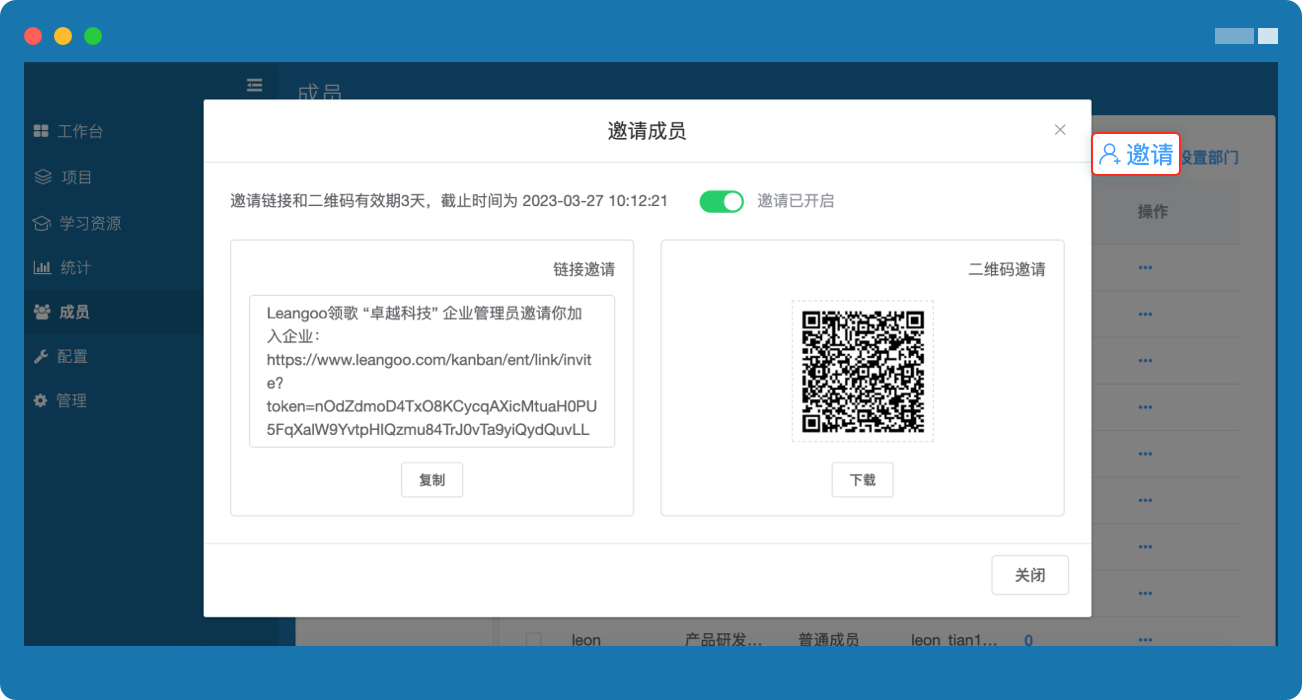Click the QR code image

(862, 371)
